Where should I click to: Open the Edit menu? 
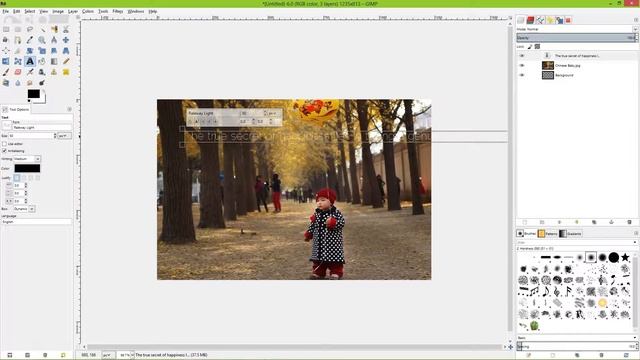16,11
